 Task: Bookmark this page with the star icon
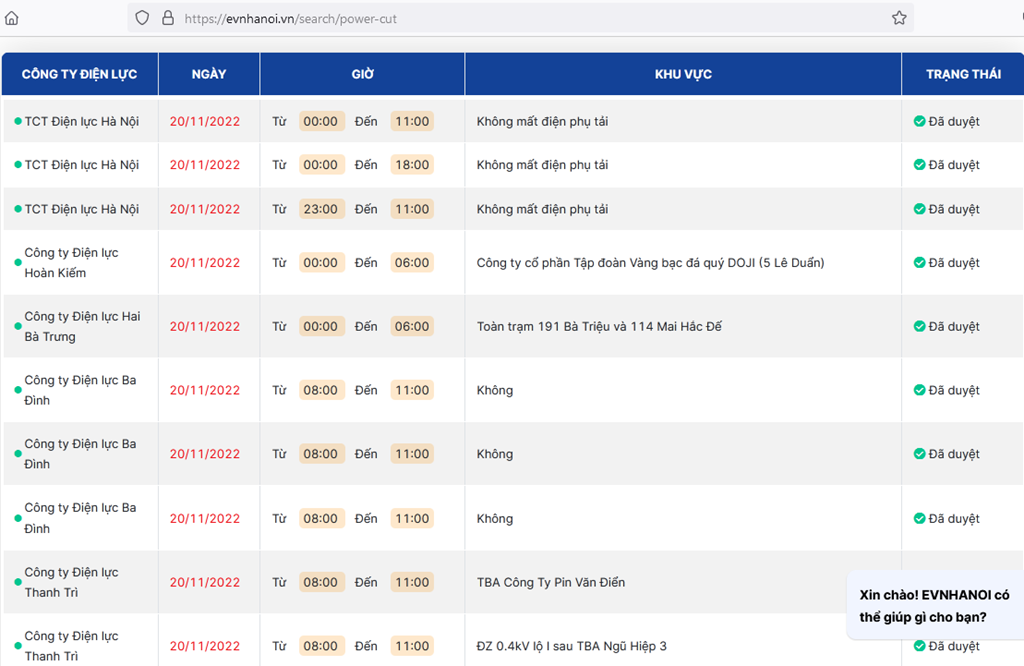coord(899,18)
